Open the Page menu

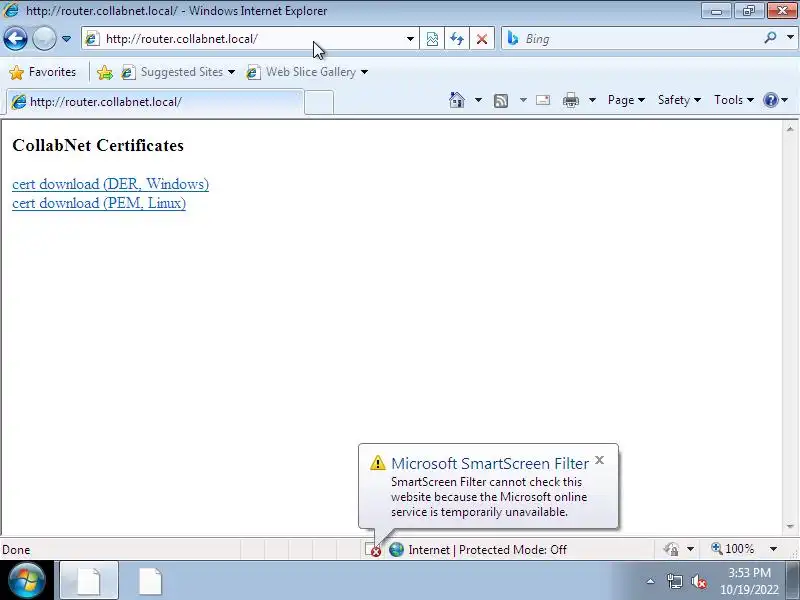tap(626, 100)
